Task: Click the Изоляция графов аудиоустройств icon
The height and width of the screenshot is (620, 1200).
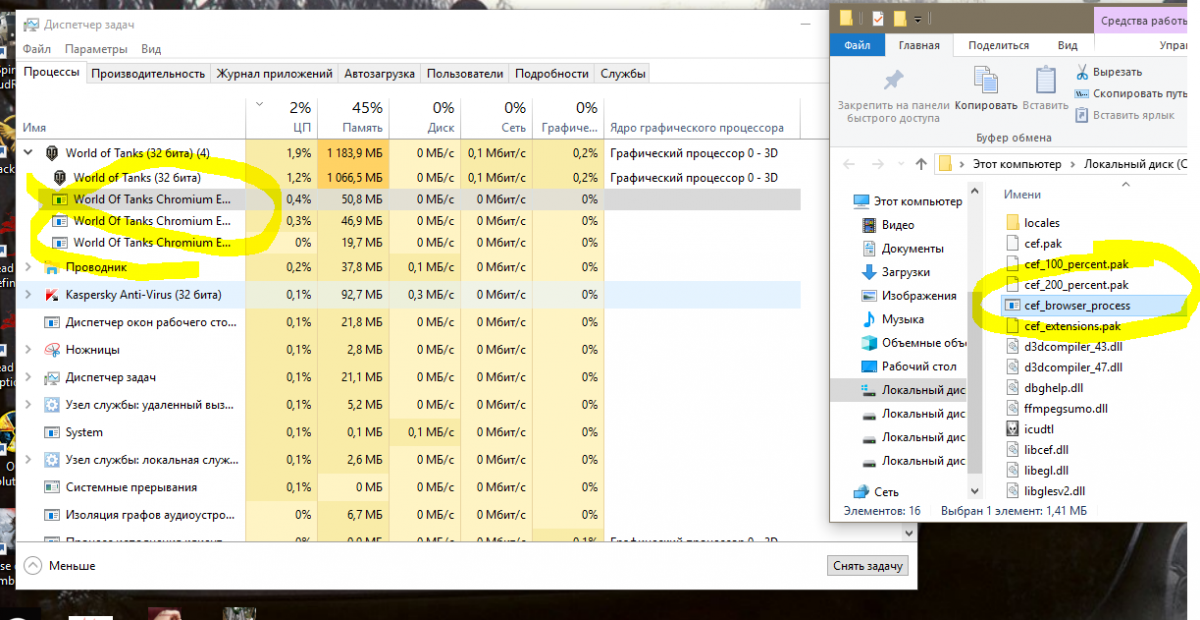Action: click(52, 515)
